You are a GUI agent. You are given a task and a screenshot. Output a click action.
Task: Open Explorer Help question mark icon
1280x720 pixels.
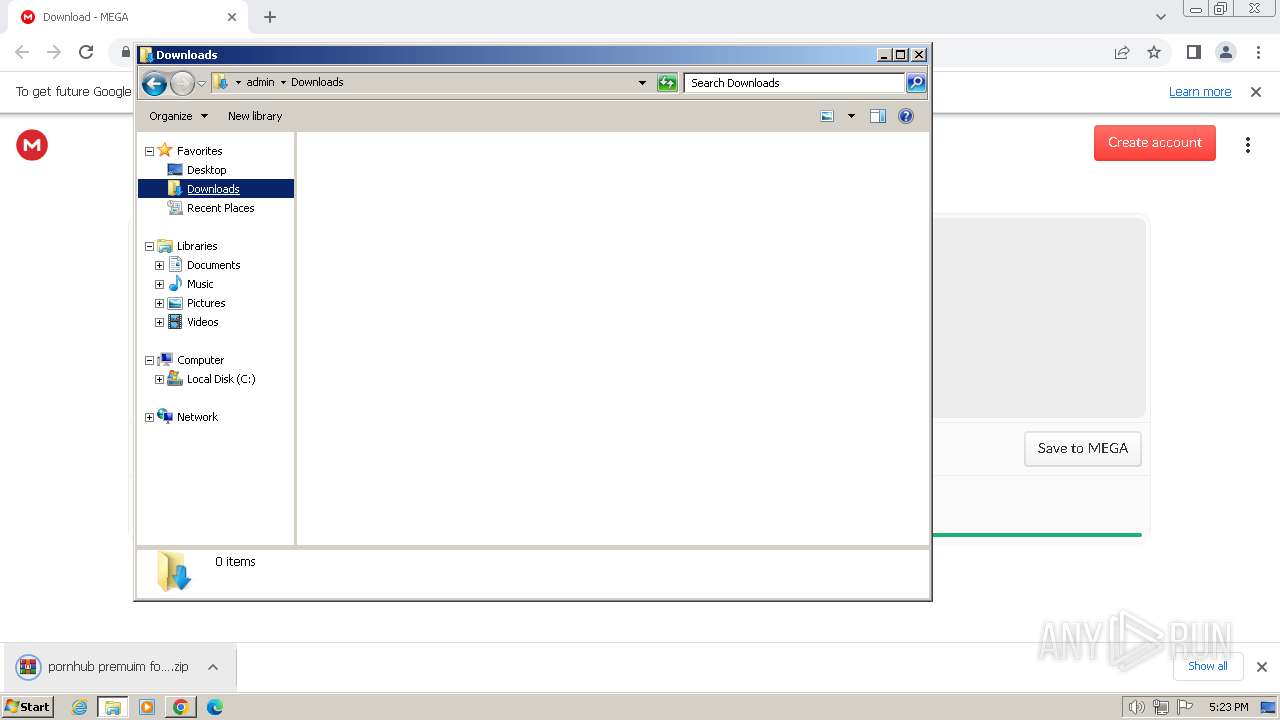tap(906, 116)
